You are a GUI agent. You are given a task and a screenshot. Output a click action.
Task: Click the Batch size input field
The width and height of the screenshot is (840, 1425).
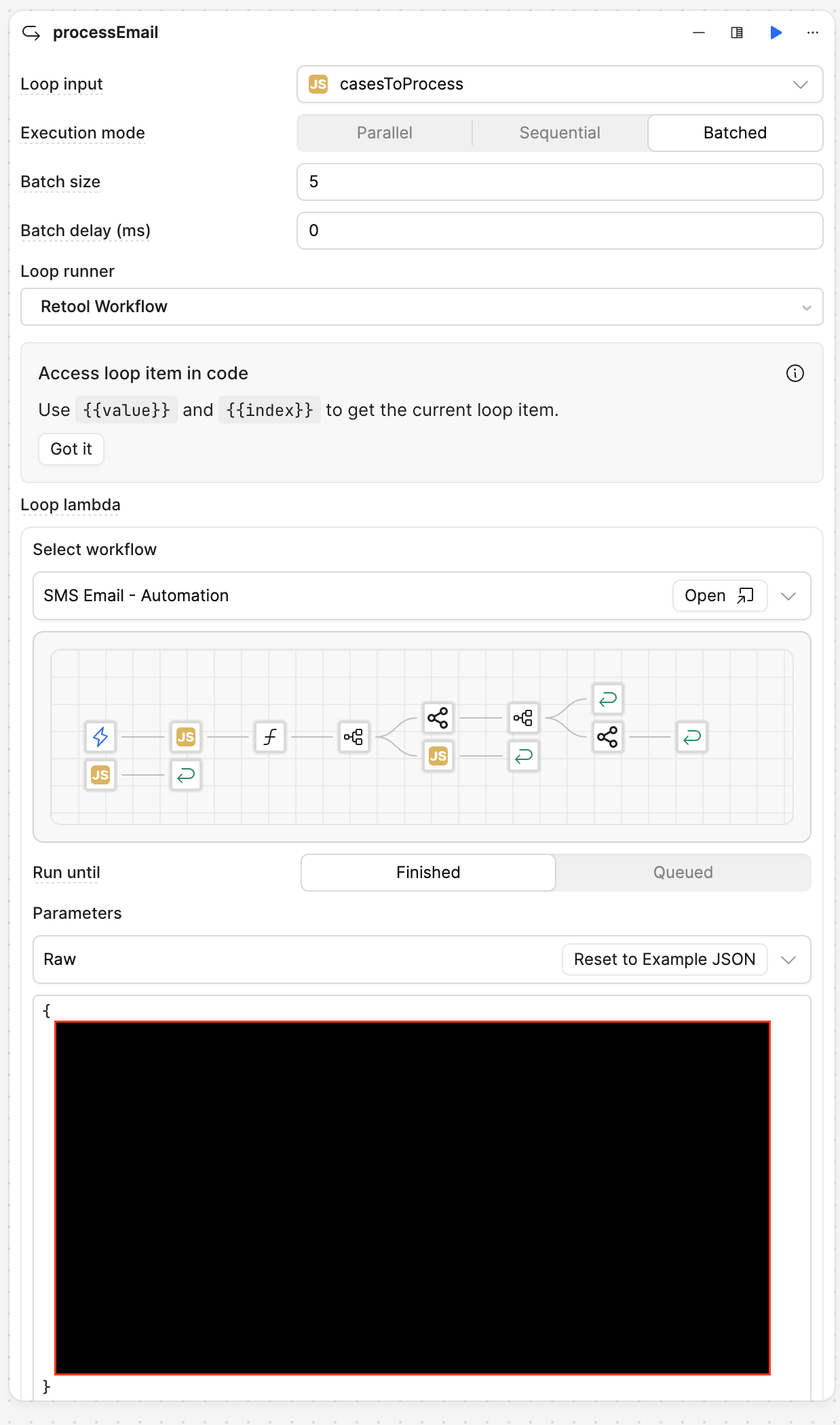[x=559, y=182]
